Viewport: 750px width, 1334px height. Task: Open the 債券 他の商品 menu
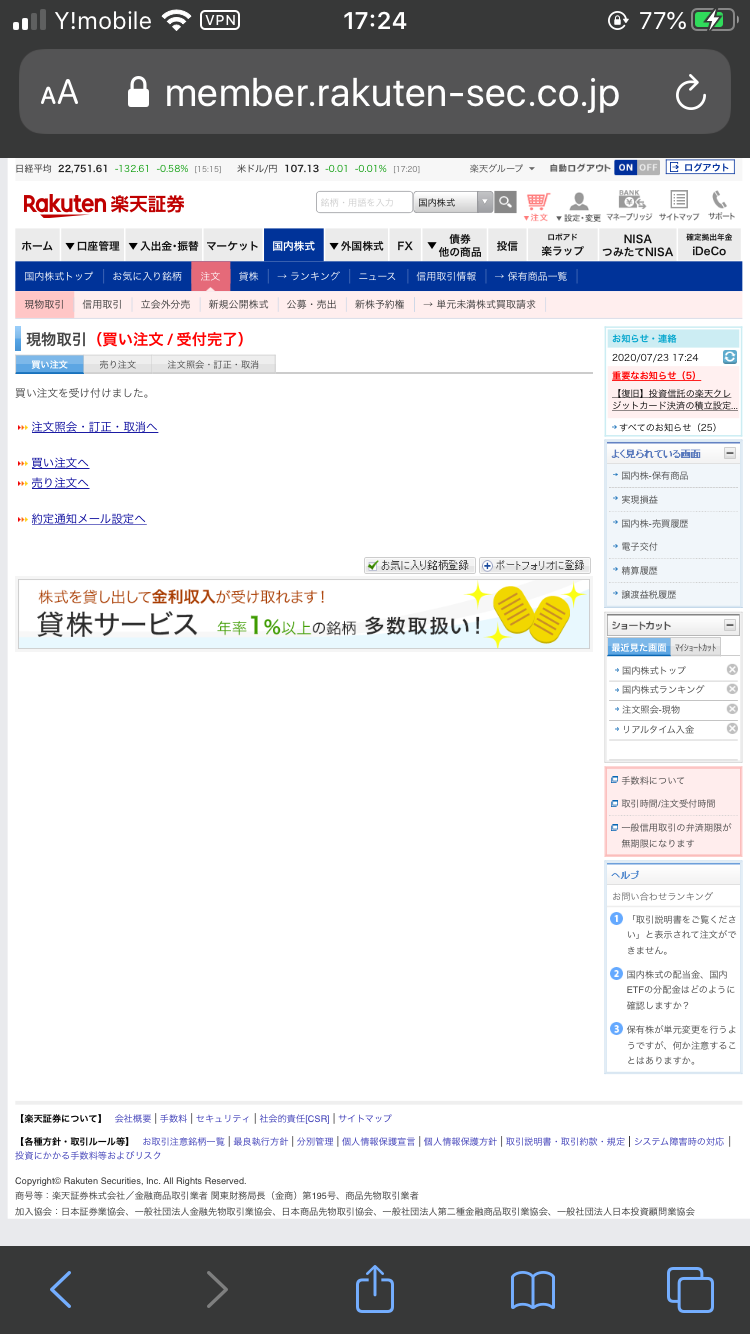click(453, 245)
